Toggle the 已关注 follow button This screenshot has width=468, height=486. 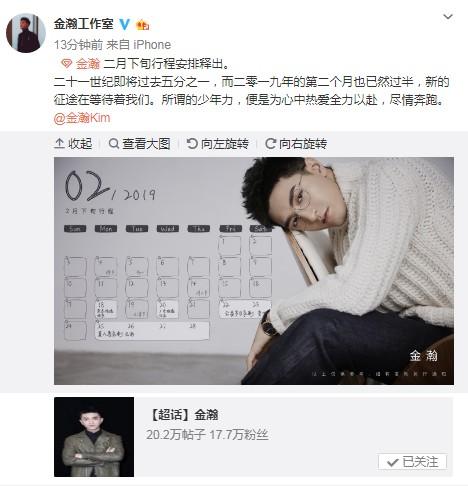point(412,462)
